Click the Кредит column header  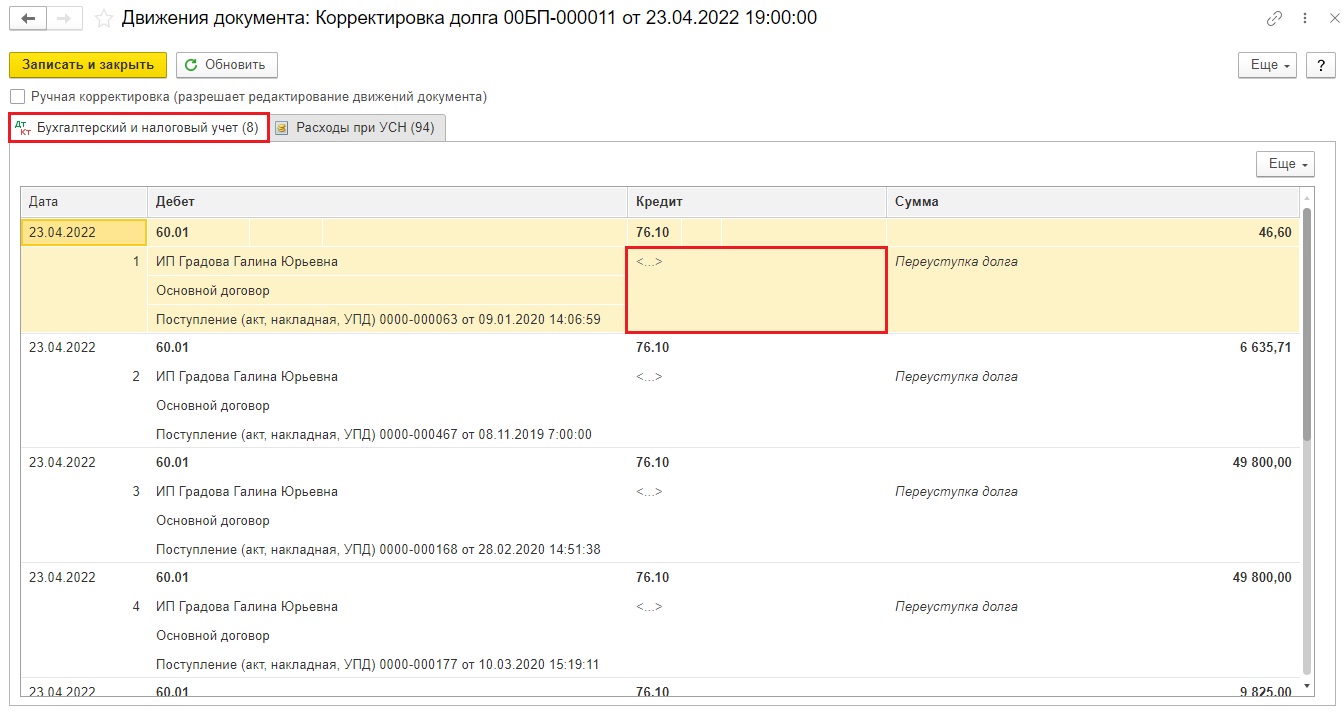(757, 202)
